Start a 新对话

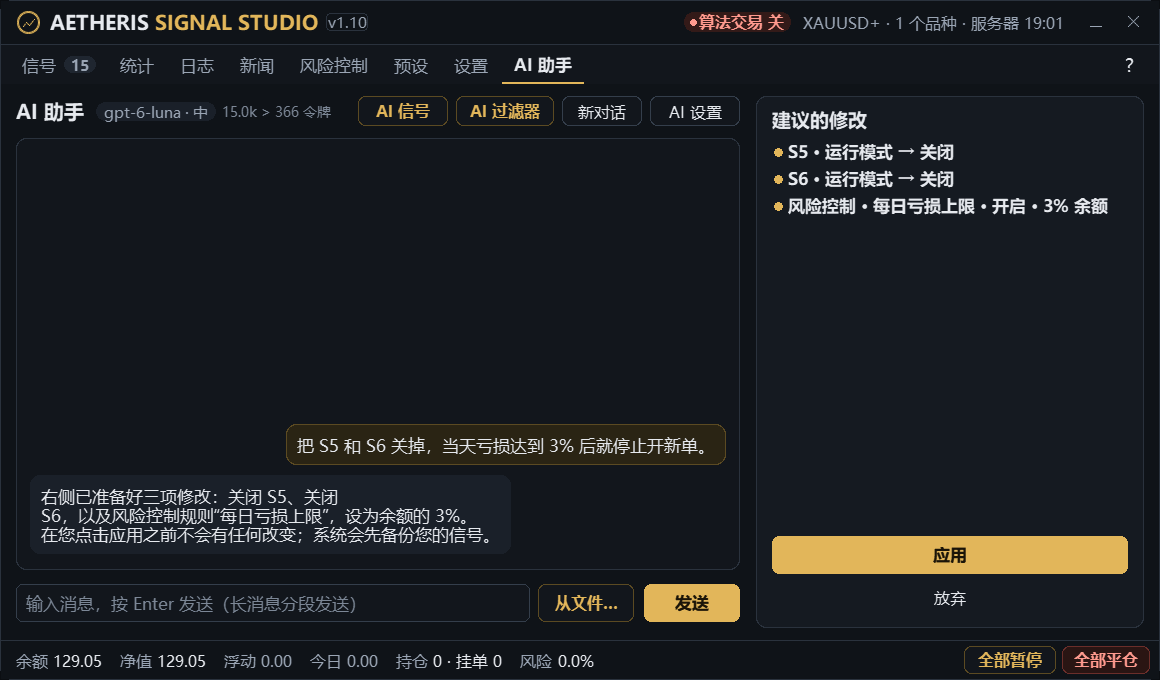(601, 112)
